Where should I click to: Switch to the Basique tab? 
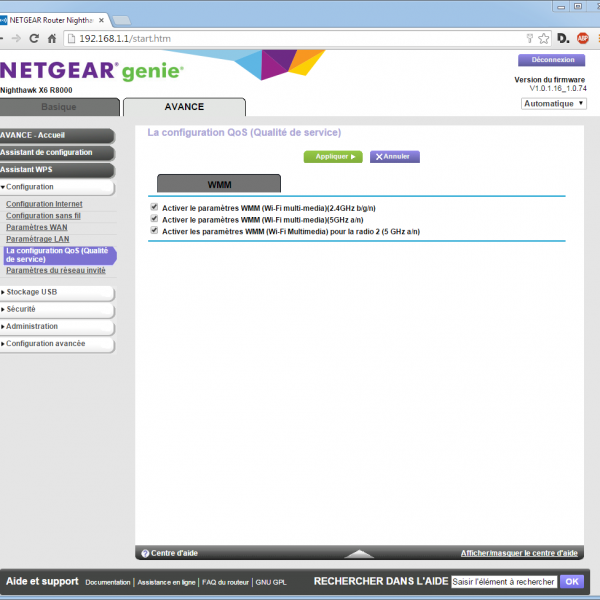click(58, 107)
